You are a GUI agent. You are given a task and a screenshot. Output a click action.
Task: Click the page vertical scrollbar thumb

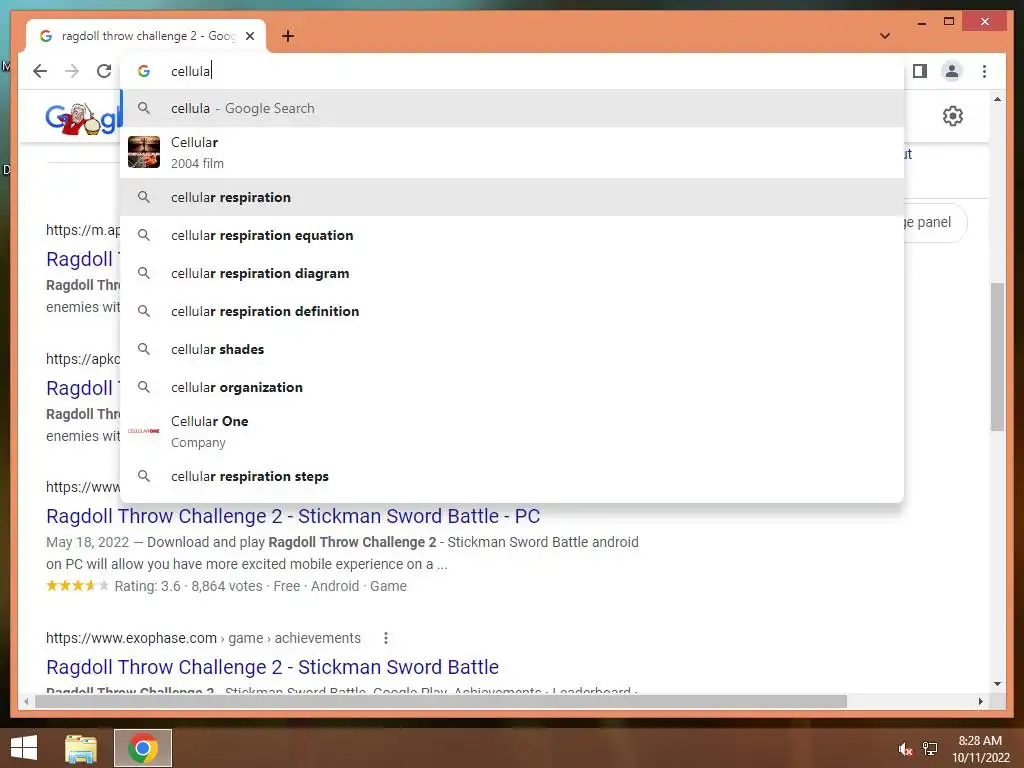click(997, 357)
